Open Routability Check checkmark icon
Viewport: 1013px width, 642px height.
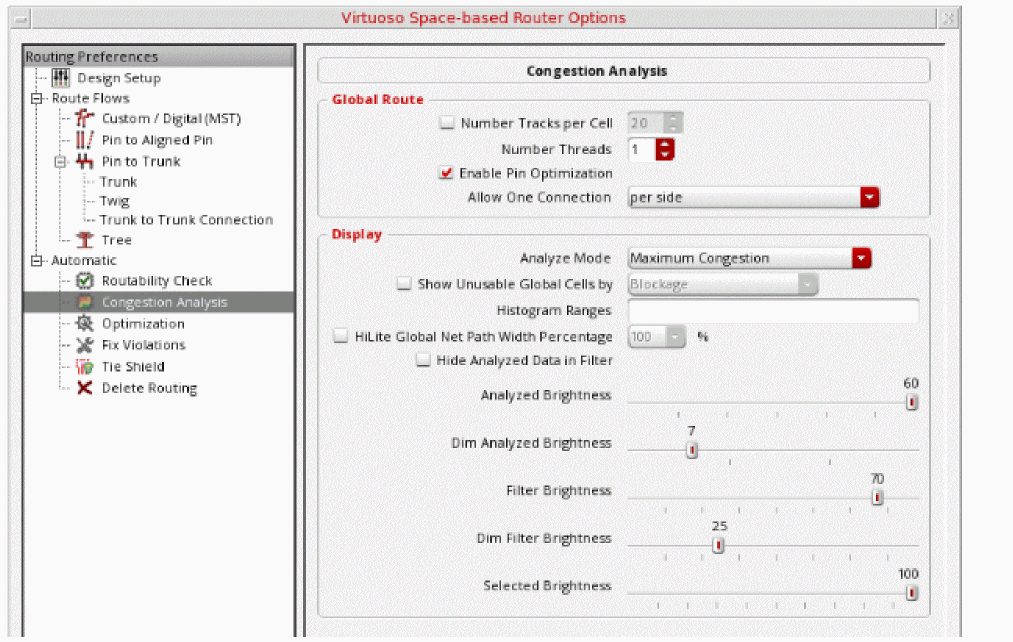point(84,280)
